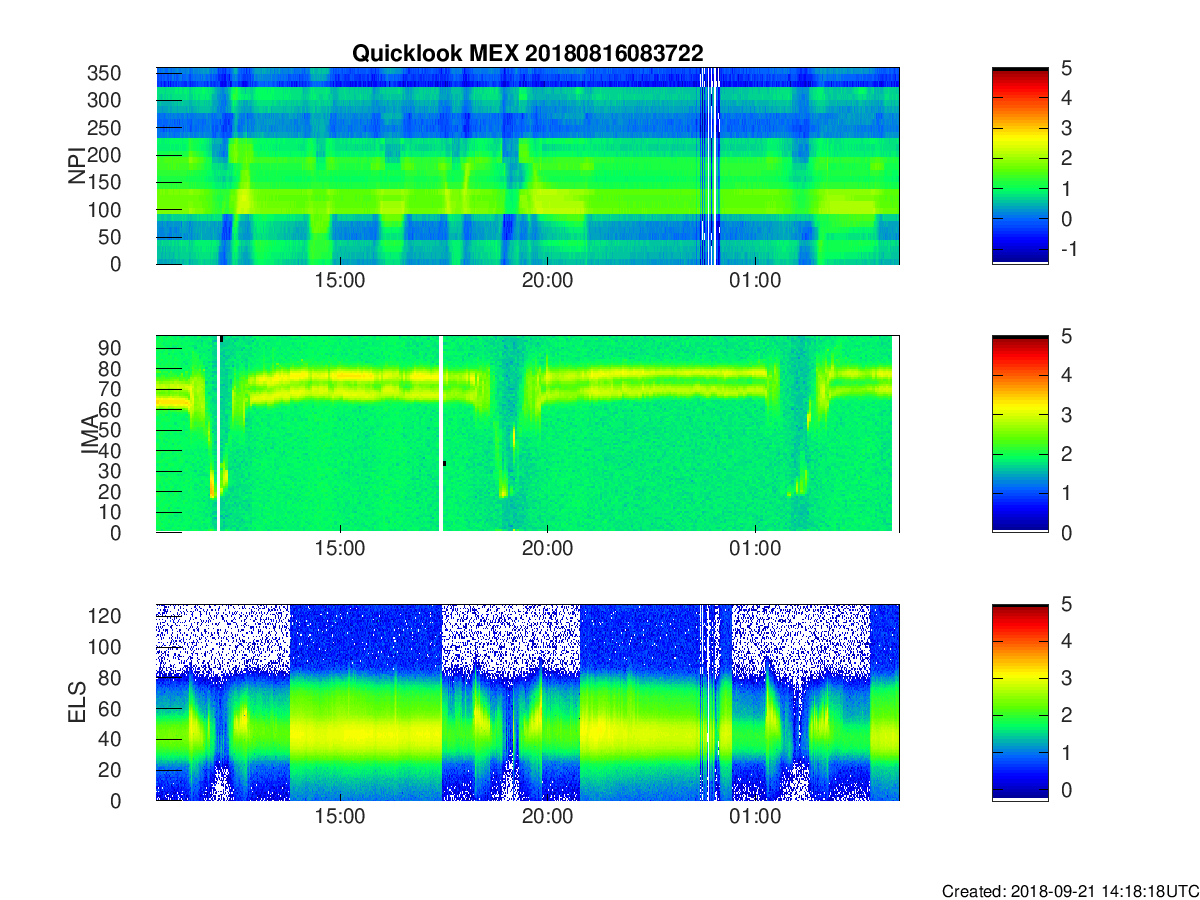Click the 5 label on the NPI color bar
The height and width of the screenshot is (900, 1200).
[x=1066, y=69]
